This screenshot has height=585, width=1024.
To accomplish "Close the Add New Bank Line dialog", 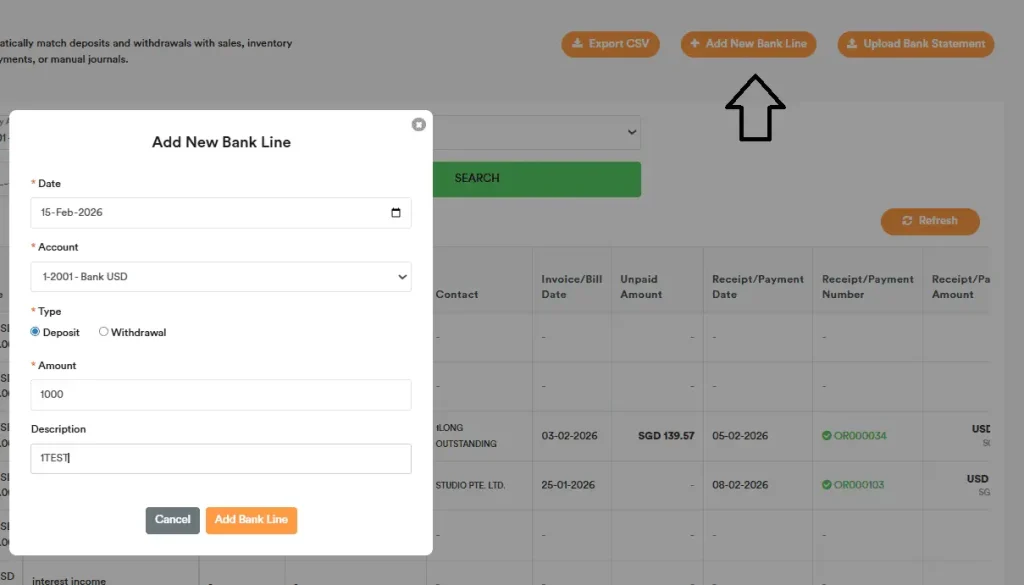I will pyautogui.click(x=418, y=124).
